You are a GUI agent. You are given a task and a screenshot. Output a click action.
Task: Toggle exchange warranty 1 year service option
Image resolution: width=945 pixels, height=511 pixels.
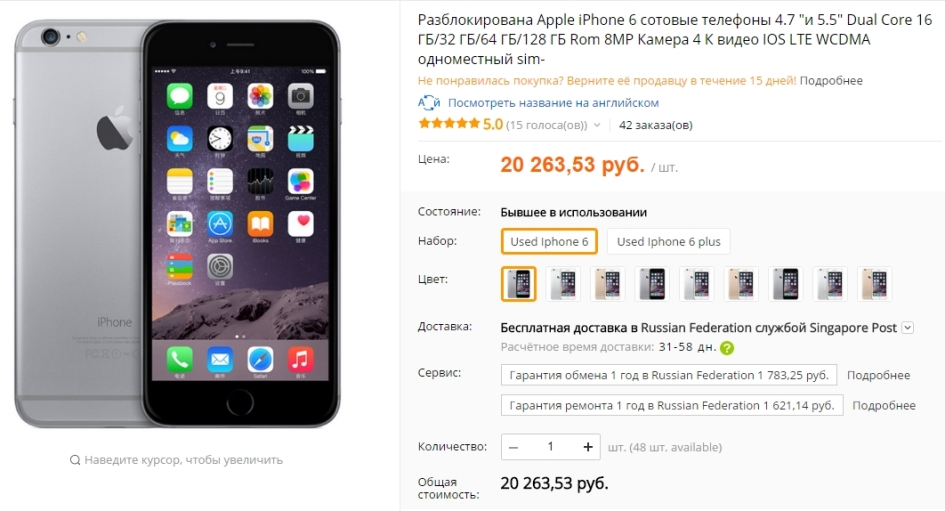click(x=668, y=375)
